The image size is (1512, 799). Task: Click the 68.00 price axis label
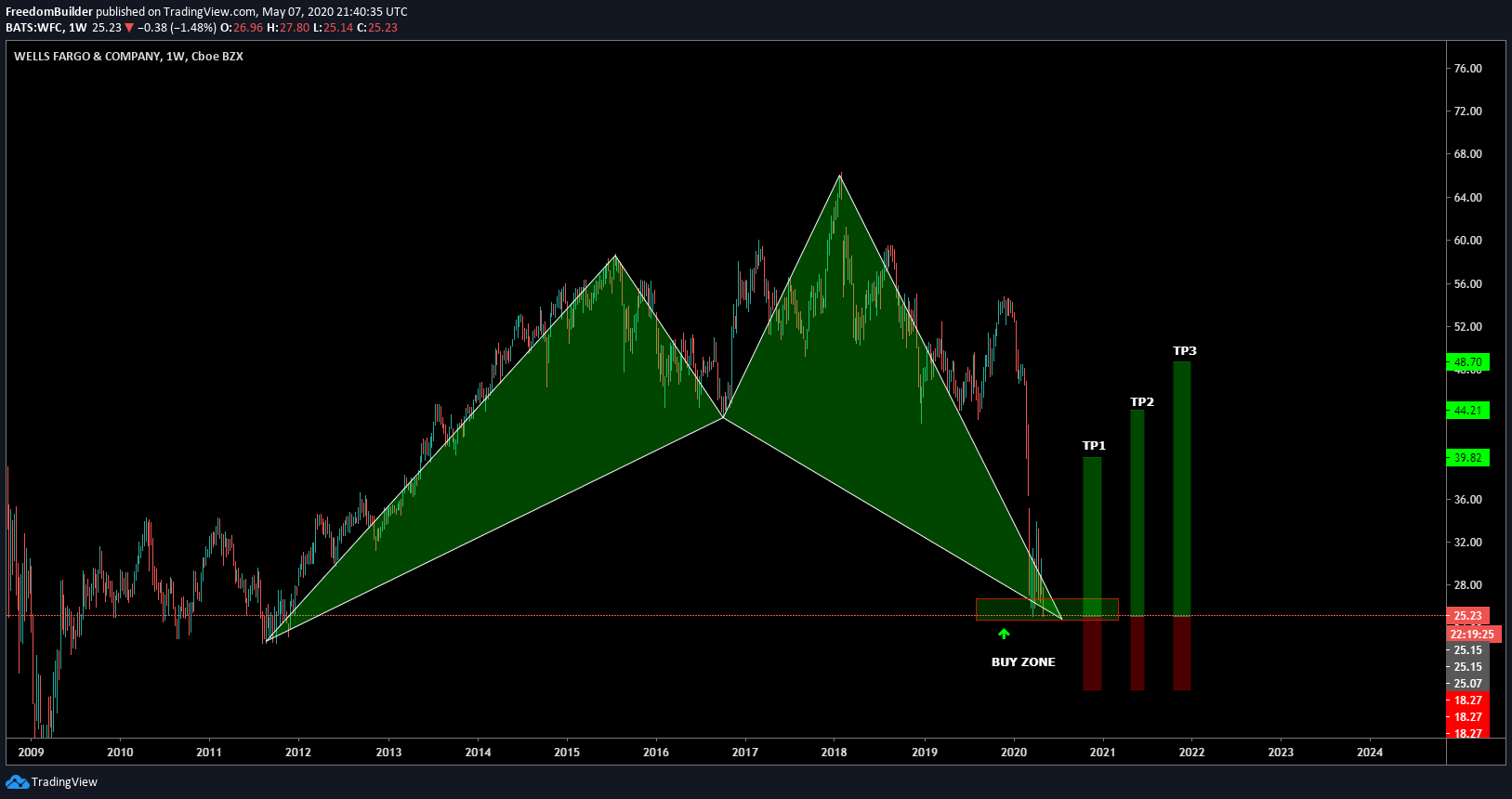[x=1468, y=154]
